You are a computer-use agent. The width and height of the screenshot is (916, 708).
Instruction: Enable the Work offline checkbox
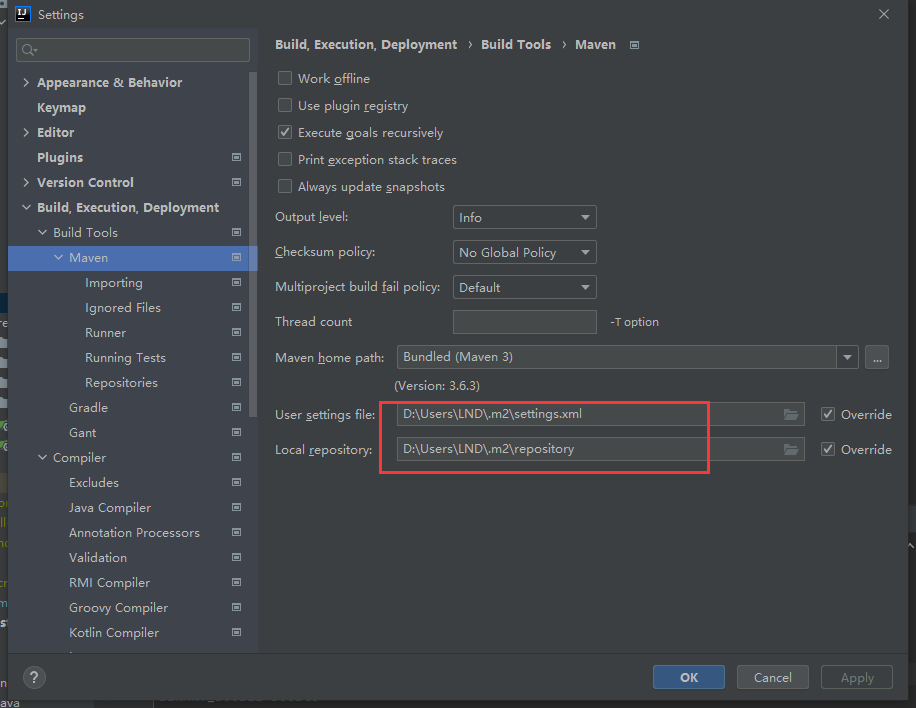click(285, 78)
